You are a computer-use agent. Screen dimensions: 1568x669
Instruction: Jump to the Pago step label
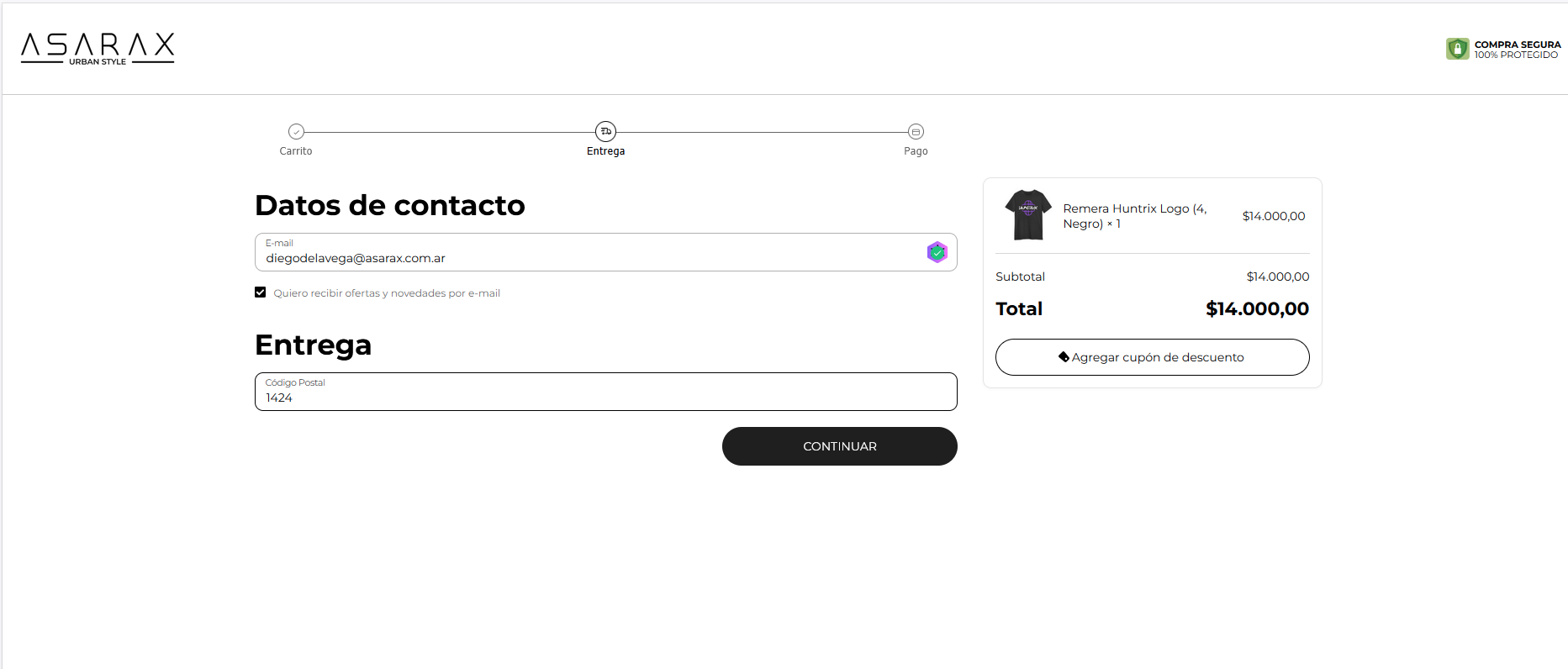pos(916,151)
